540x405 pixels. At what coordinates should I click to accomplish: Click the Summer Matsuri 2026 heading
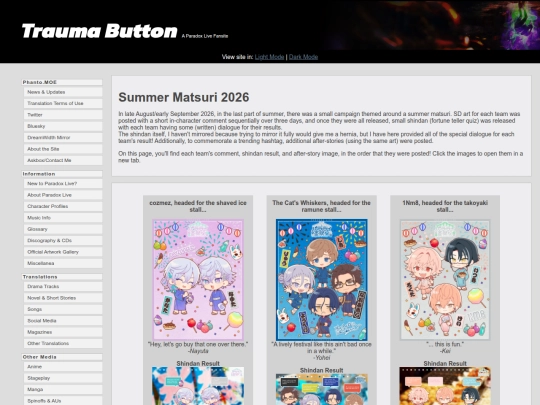pyautogui.click(x=184, y=97)
